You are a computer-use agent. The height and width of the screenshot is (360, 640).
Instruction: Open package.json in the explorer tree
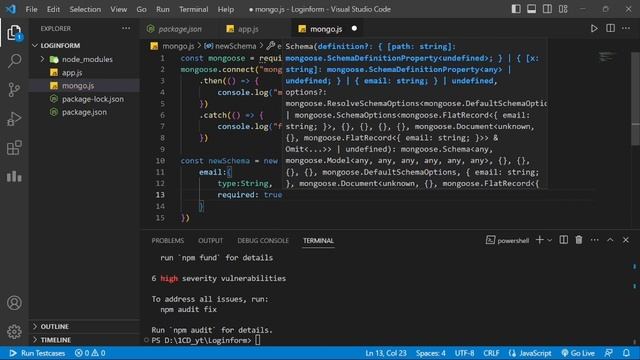point(84,112)
